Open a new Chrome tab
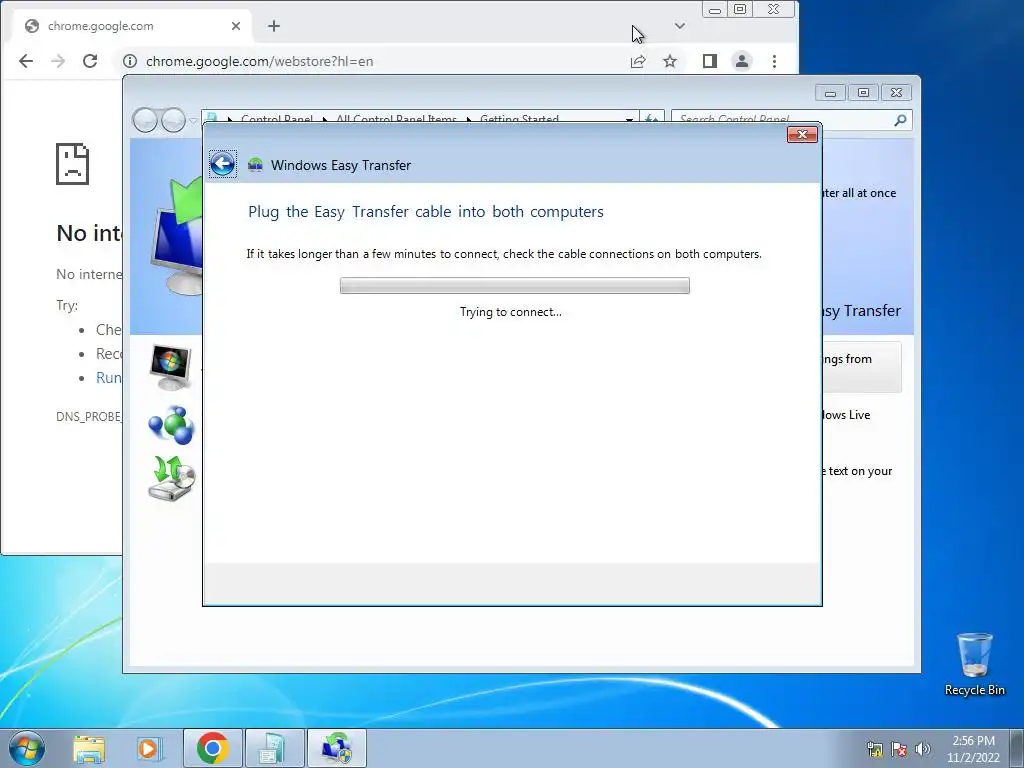This screenshot has width=1024, height=768. (x=274, y=26)
